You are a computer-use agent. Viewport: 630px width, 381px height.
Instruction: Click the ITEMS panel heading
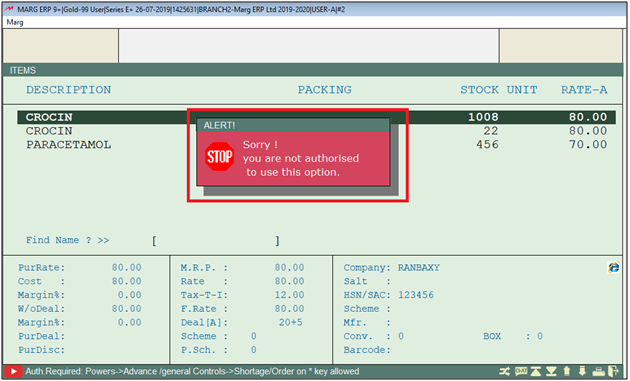(x=23, y=70)
